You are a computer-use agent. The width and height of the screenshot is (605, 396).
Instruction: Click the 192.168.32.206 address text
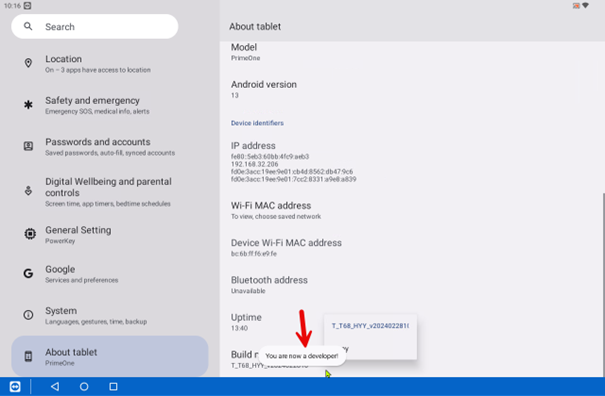click(x=254, y=164)
